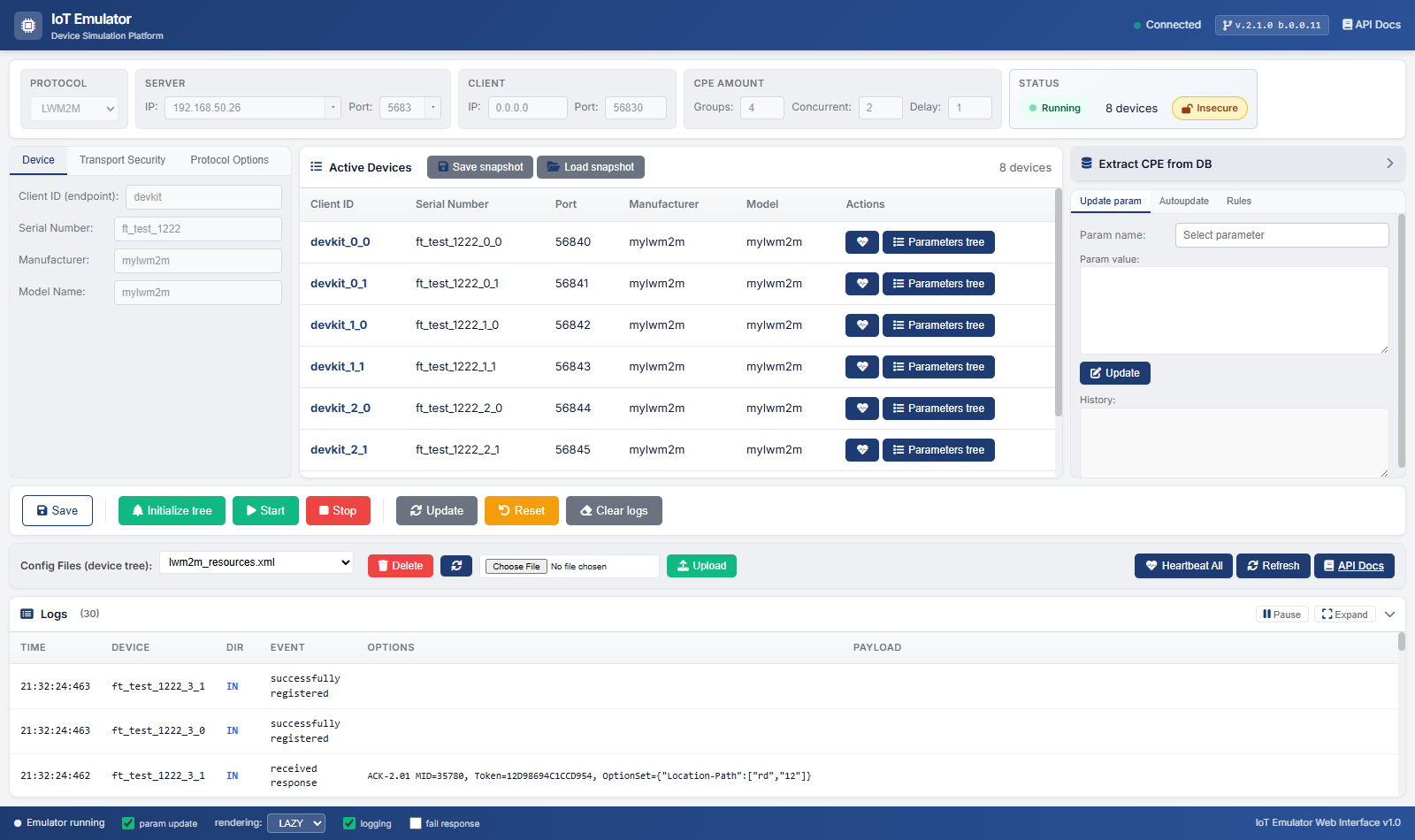The image size is (1415, 840).
Task: Switch to Autoupdate tab
Action: (x=1184, y=201)
